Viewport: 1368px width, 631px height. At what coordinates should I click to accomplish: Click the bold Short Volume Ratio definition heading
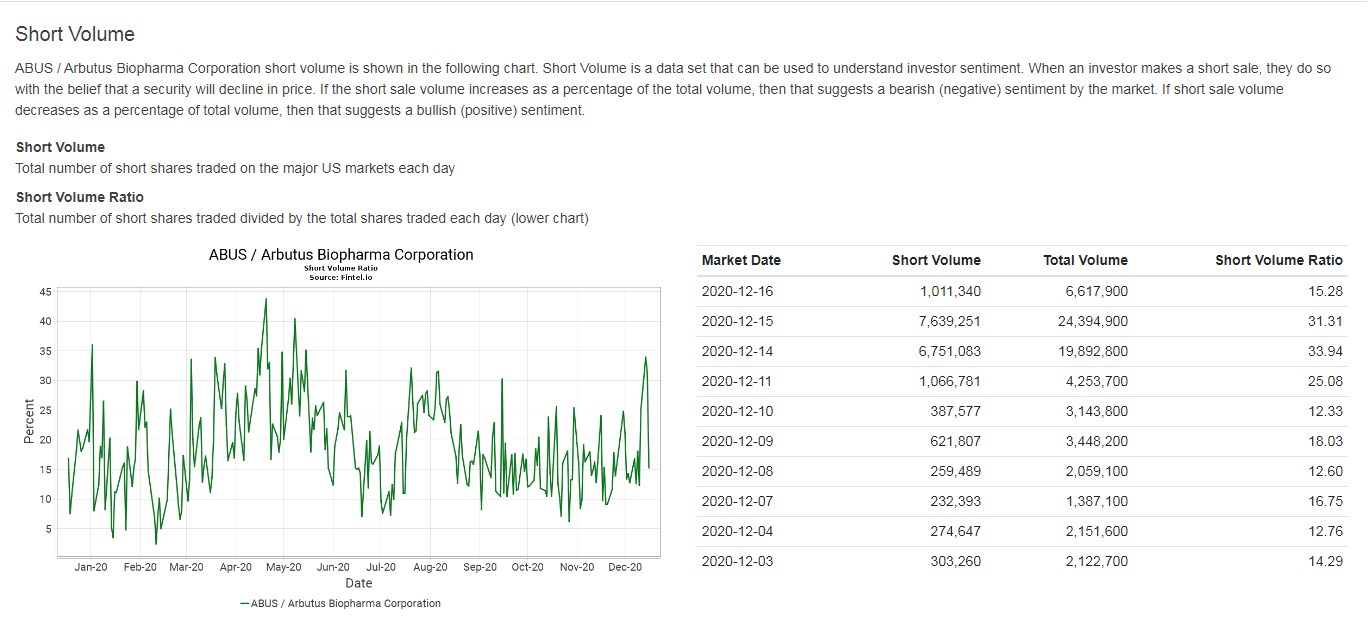coord(80,197)
